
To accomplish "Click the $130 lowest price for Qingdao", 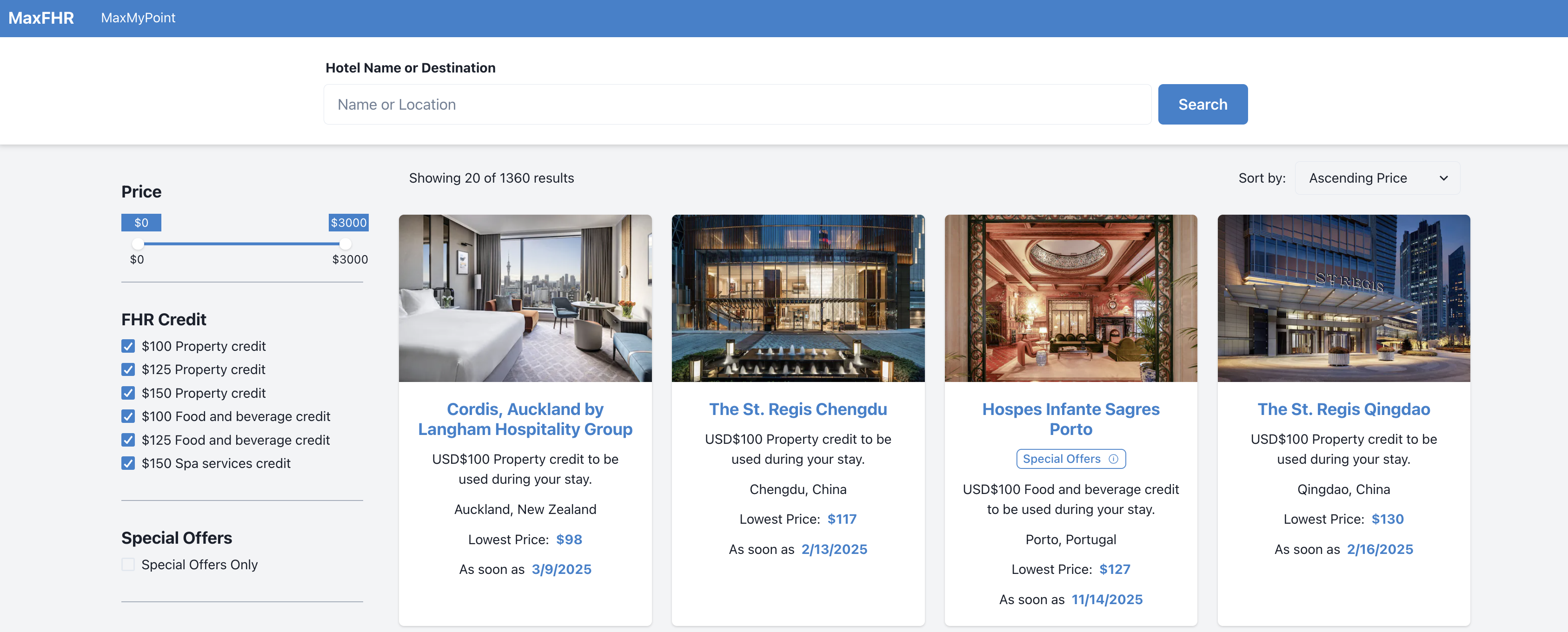I will 1387,520.
